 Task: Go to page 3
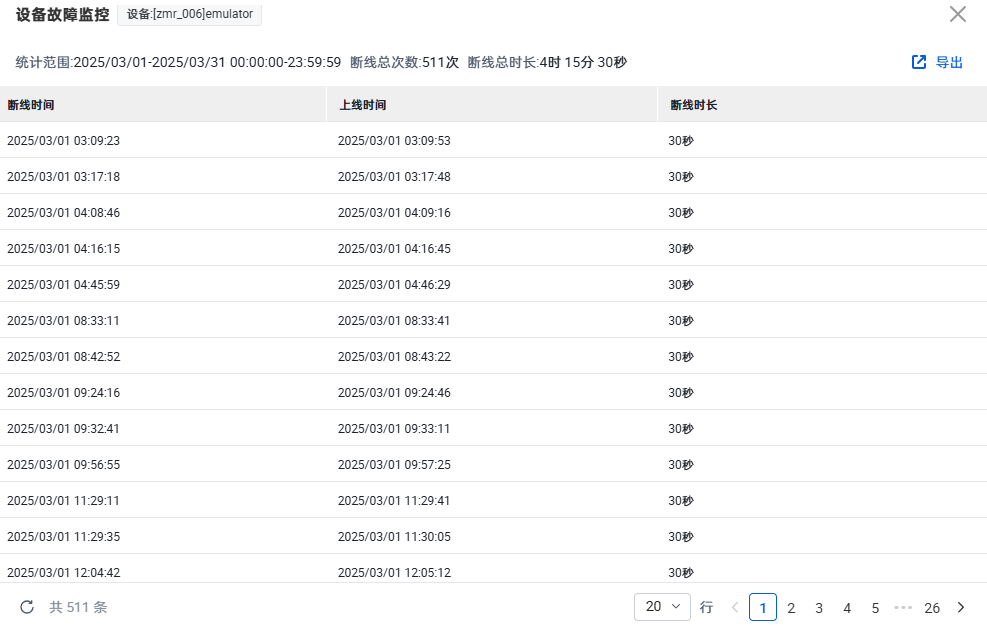tap(819, 607)
